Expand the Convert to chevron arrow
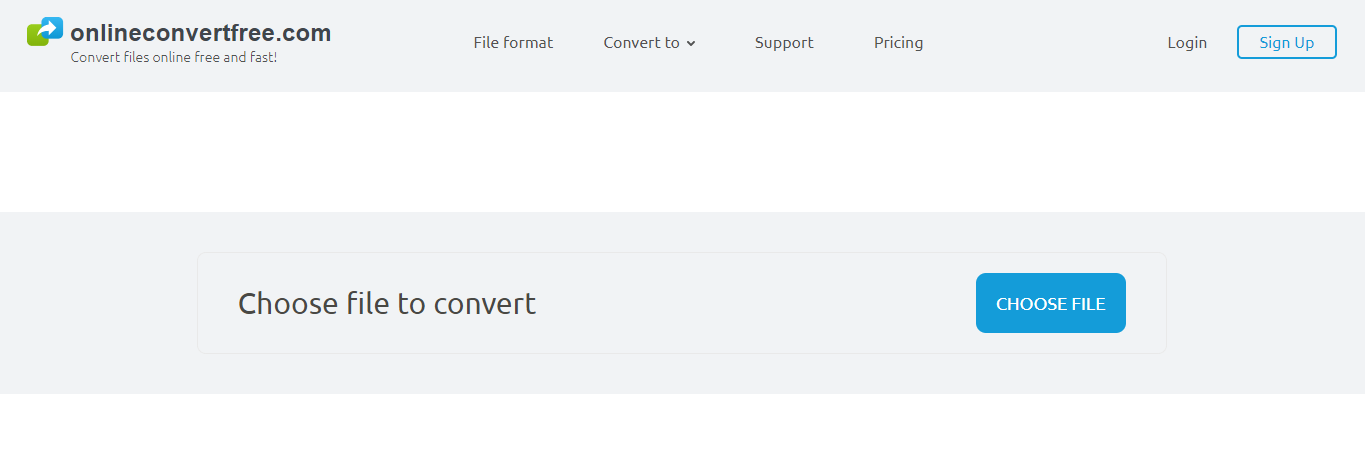This screenshot has height=461, width=1365. click(691, 44)
